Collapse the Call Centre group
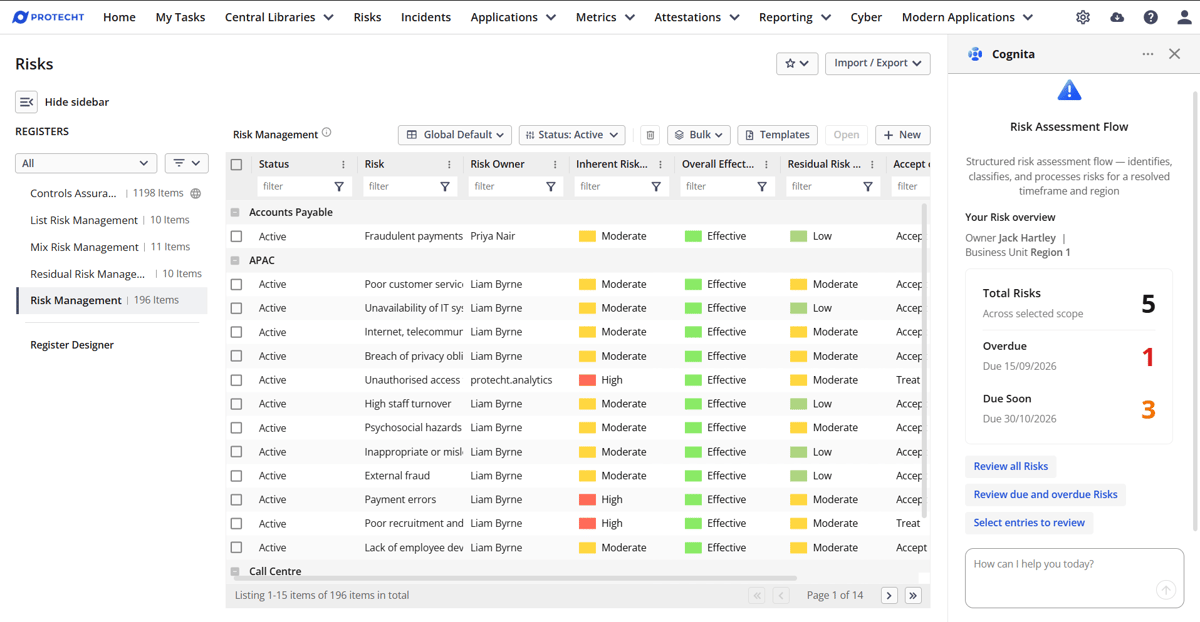The image size is (1200, 622). pos(235,572)
